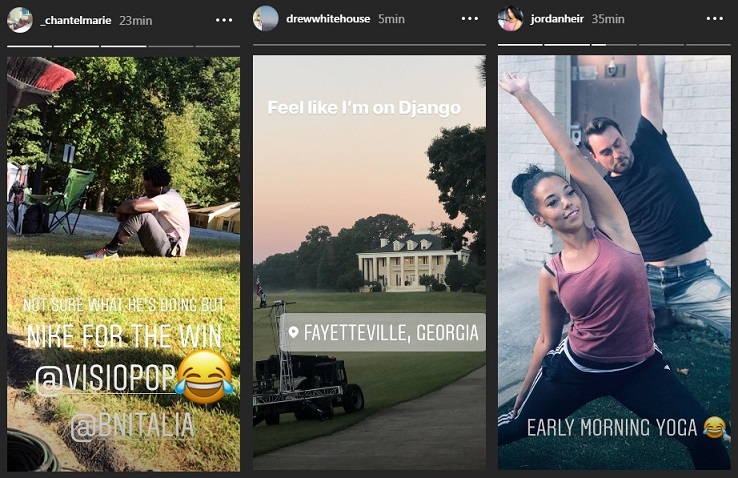This screenshot has width=738, height=478.
Task: Click drewwhitehouse's story progress bar
Action: point(369,45)
